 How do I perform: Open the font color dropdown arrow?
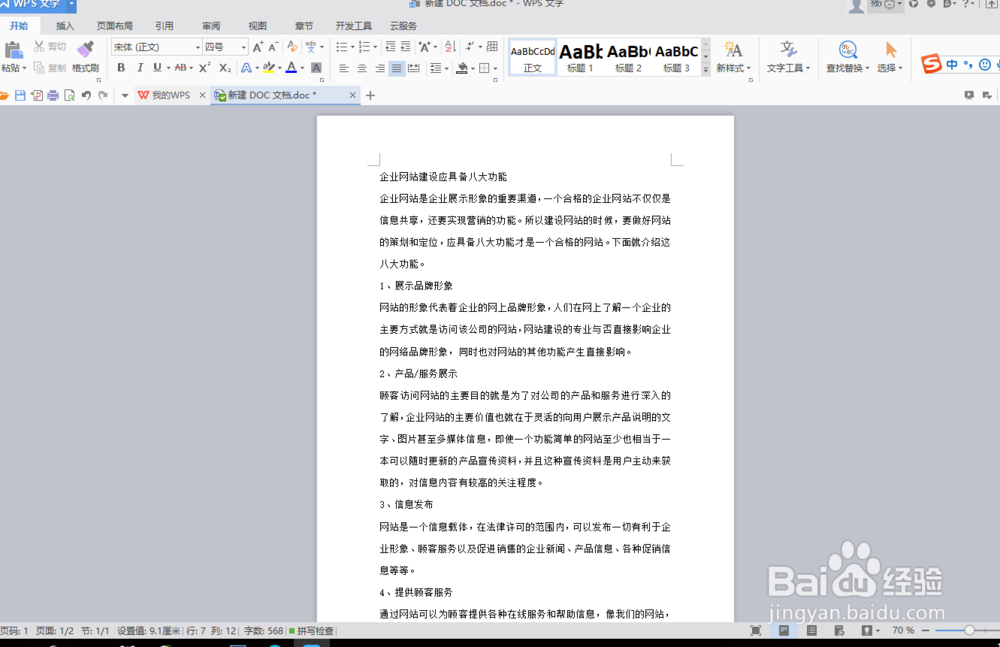pos(301,68)
